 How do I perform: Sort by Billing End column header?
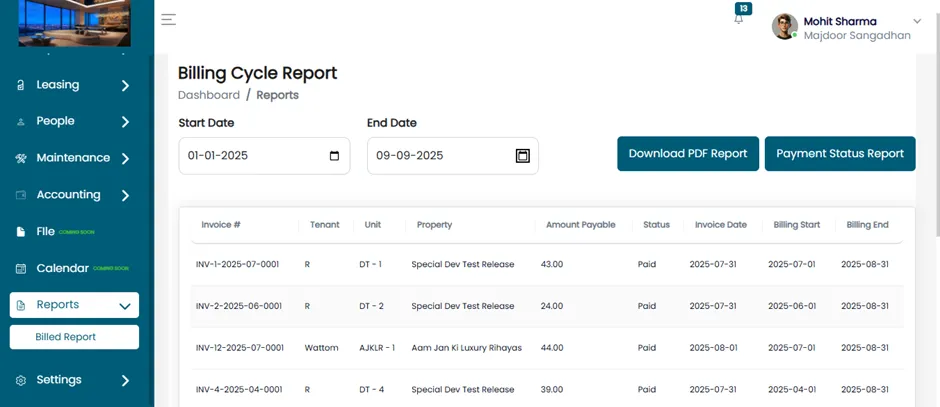click(x=867, y=225)
